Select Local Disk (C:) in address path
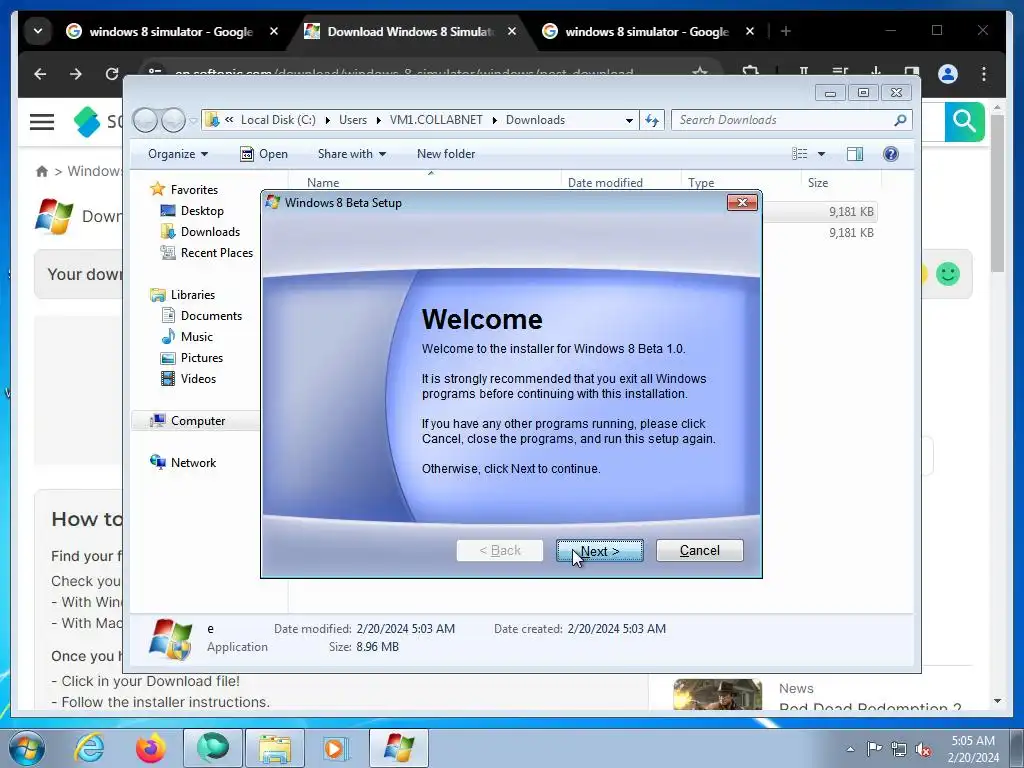 click(x=278, y=120)
